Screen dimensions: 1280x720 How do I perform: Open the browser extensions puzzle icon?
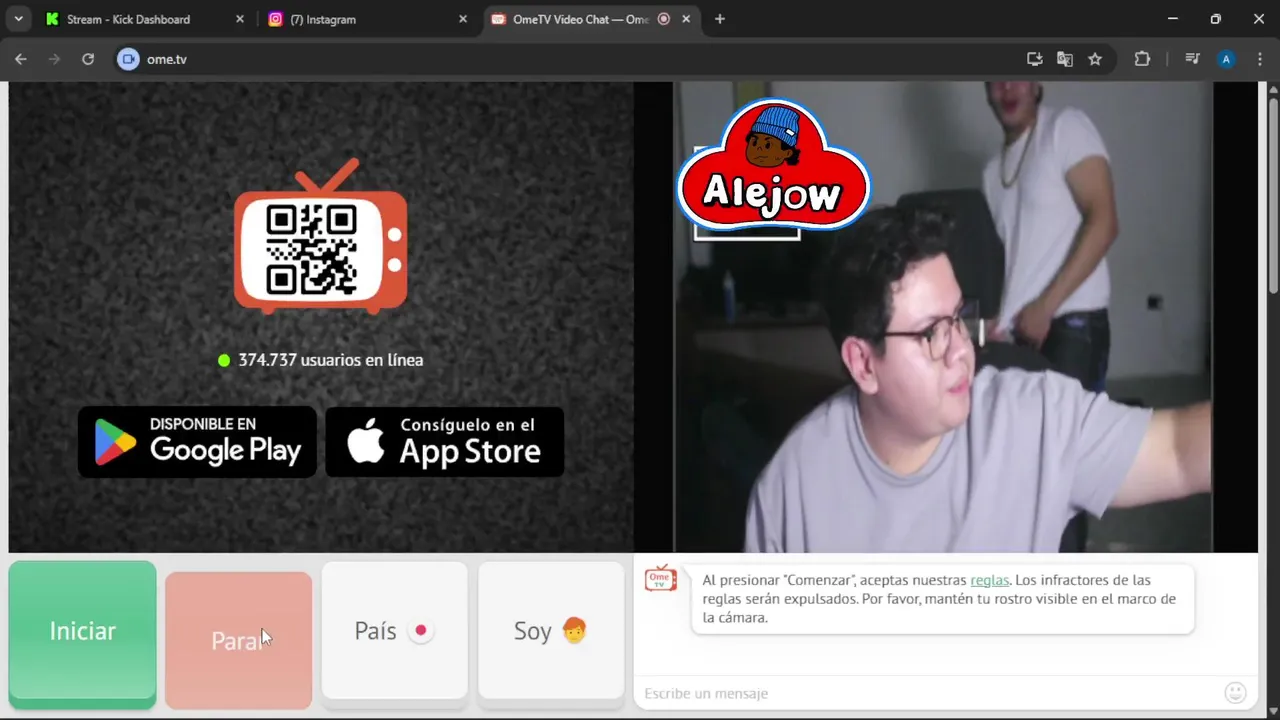click(x=1142, y=59)
